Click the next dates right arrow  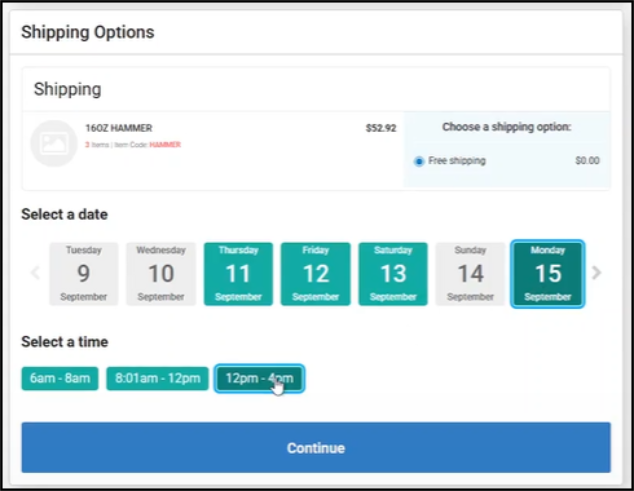pos(597,273)
